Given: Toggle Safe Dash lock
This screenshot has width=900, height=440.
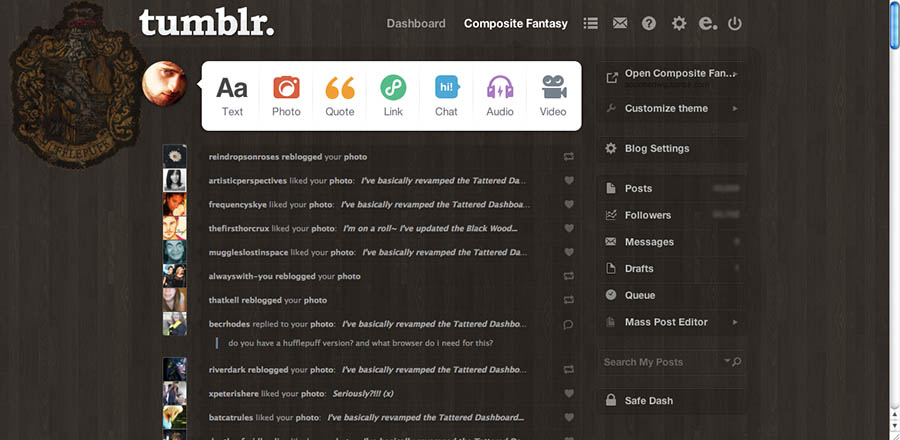Looking at the screenshot, I should [611, 400].
